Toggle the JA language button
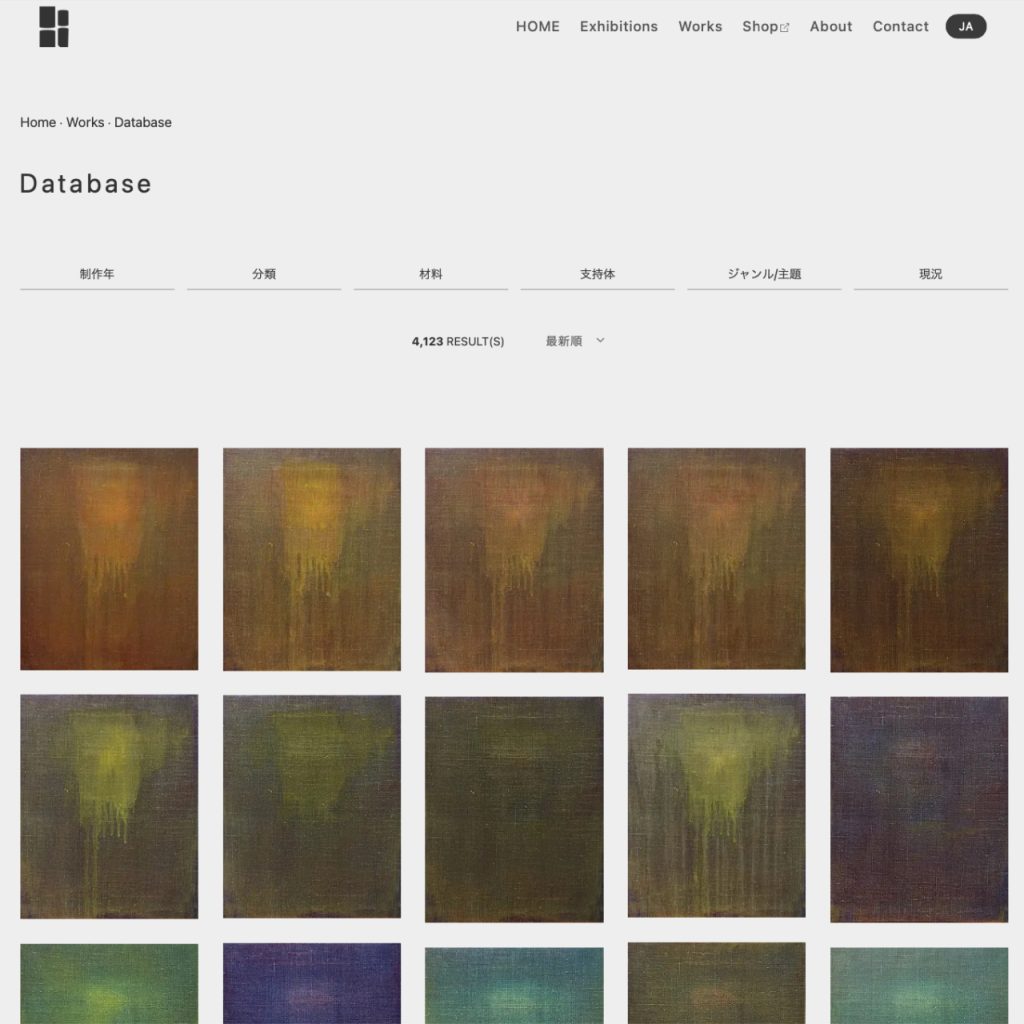The width and height of the screenshot is (1024, 1024). point(965,27)
